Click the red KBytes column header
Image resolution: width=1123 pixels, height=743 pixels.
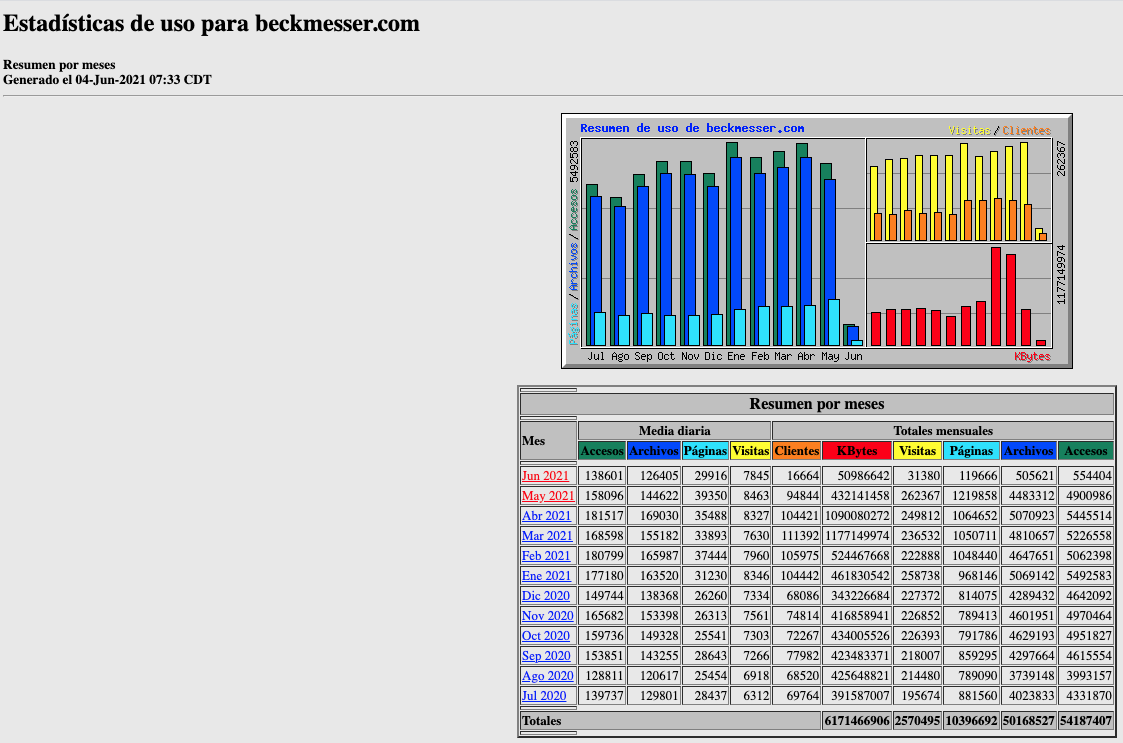[856, 451]
